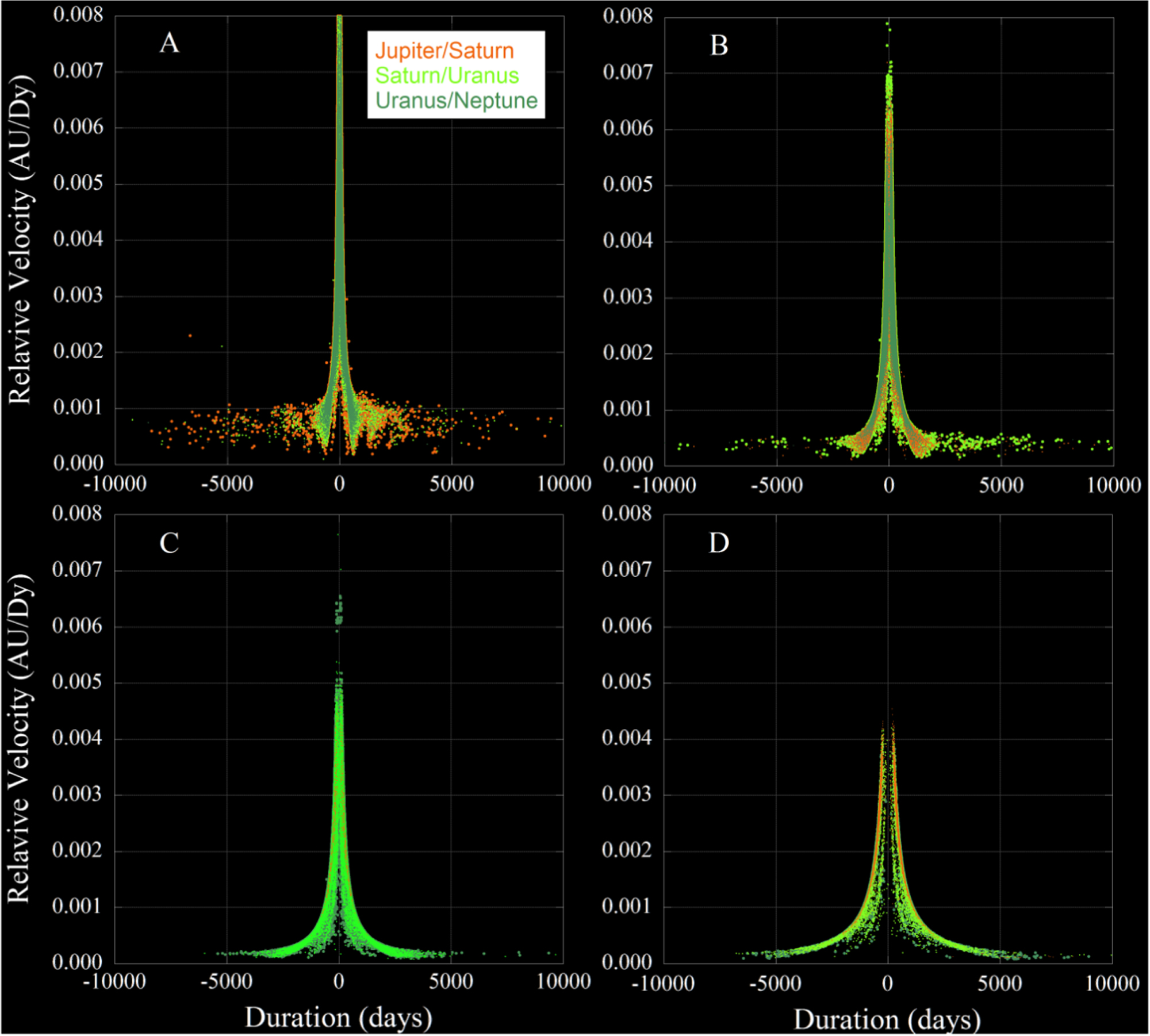Screen dimensions: 1150x1036
Task: Click the orange outlier point left in panel A
Action: [190, 336]
